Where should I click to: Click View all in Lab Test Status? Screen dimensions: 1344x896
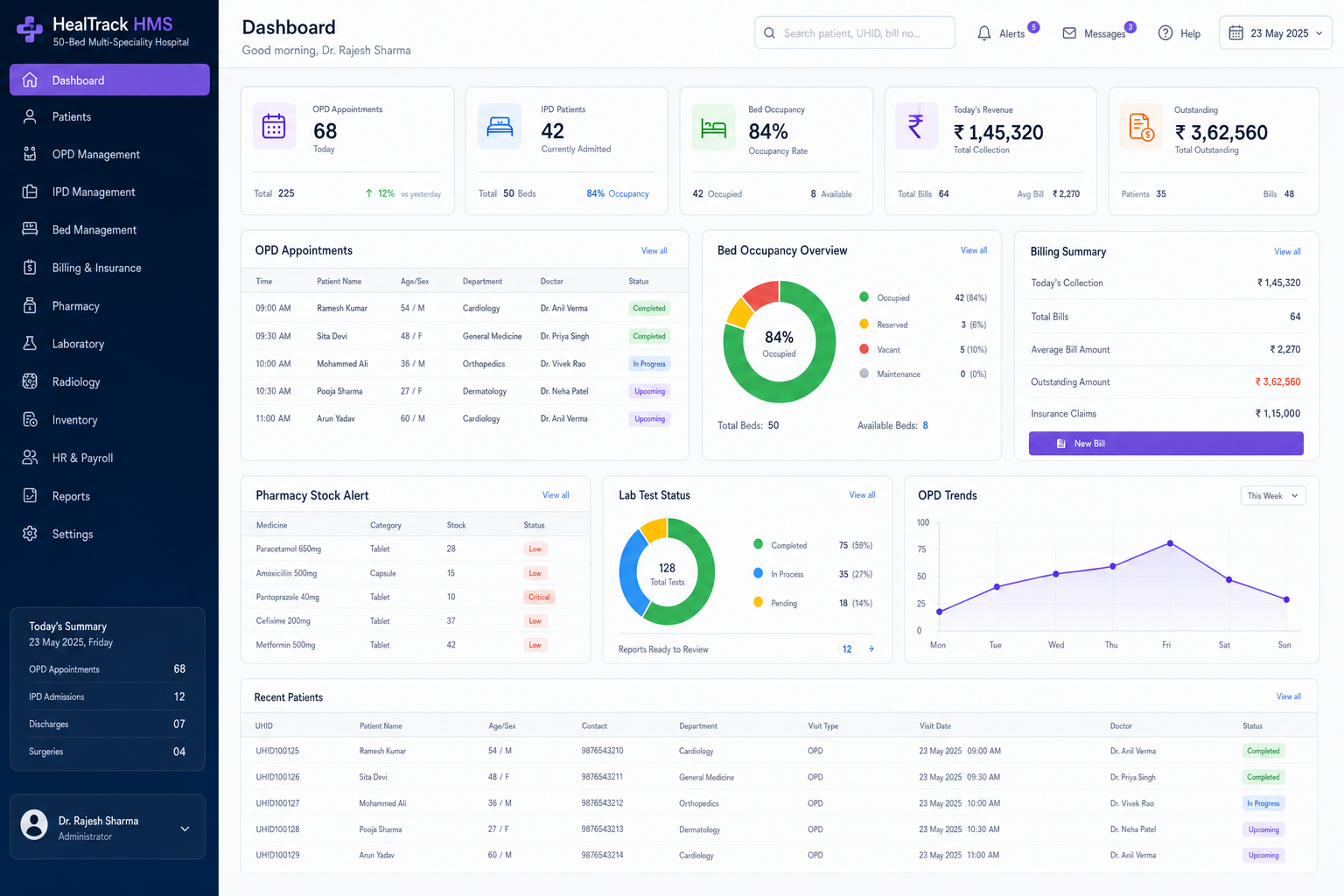(862, 495)
